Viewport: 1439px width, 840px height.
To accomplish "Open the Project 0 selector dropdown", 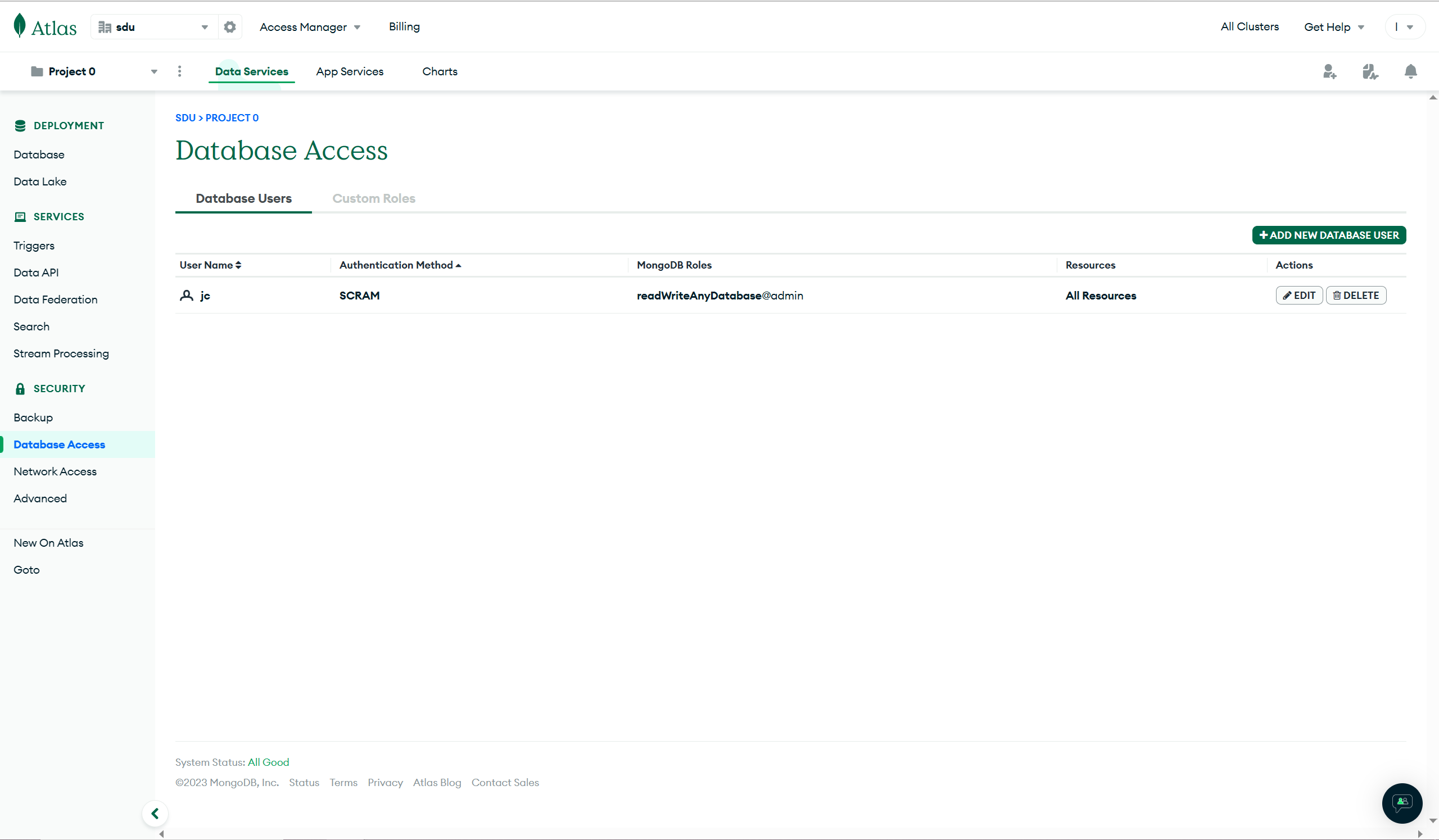I will pyautogui.click(x=94, y=71).
